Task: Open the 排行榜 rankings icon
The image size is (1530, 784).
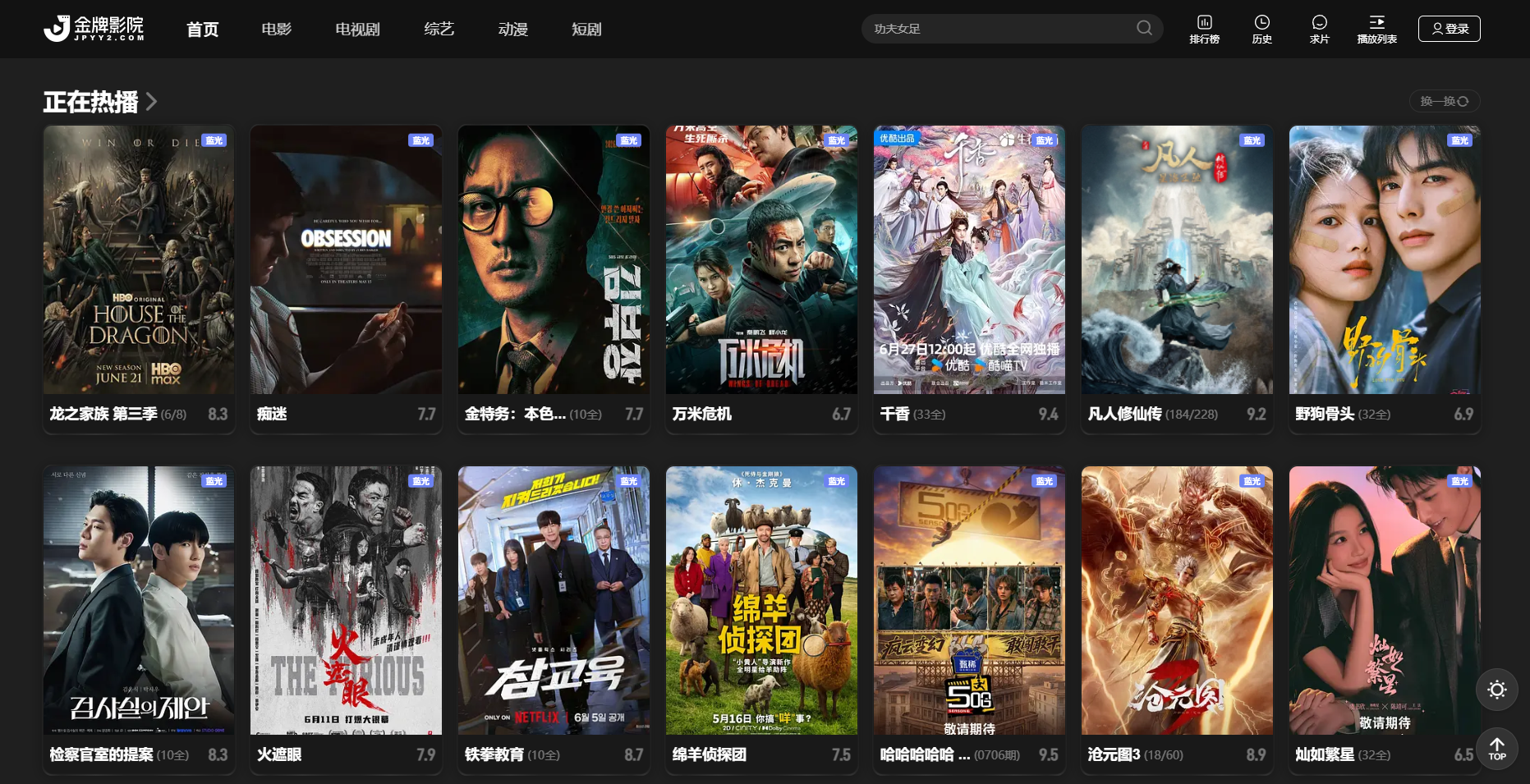Action: pos(1205,29)
